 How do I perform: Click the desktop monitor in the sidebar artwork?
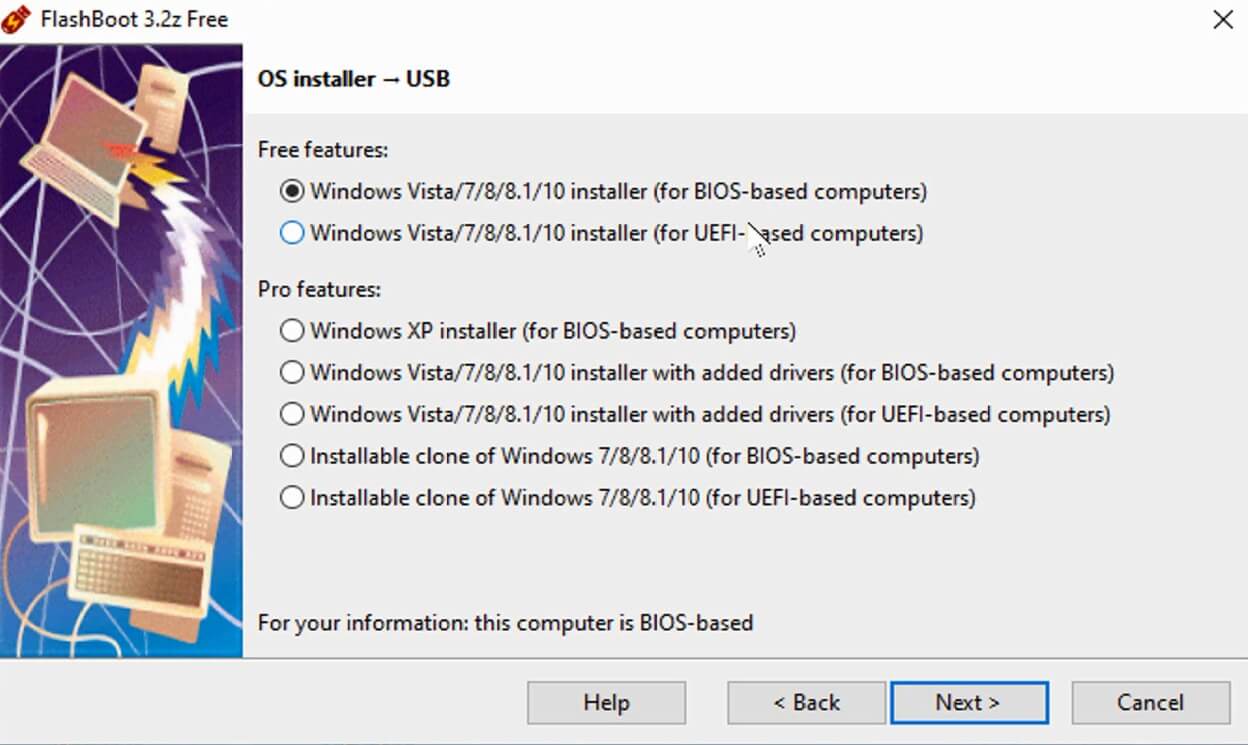coord(92,462)
